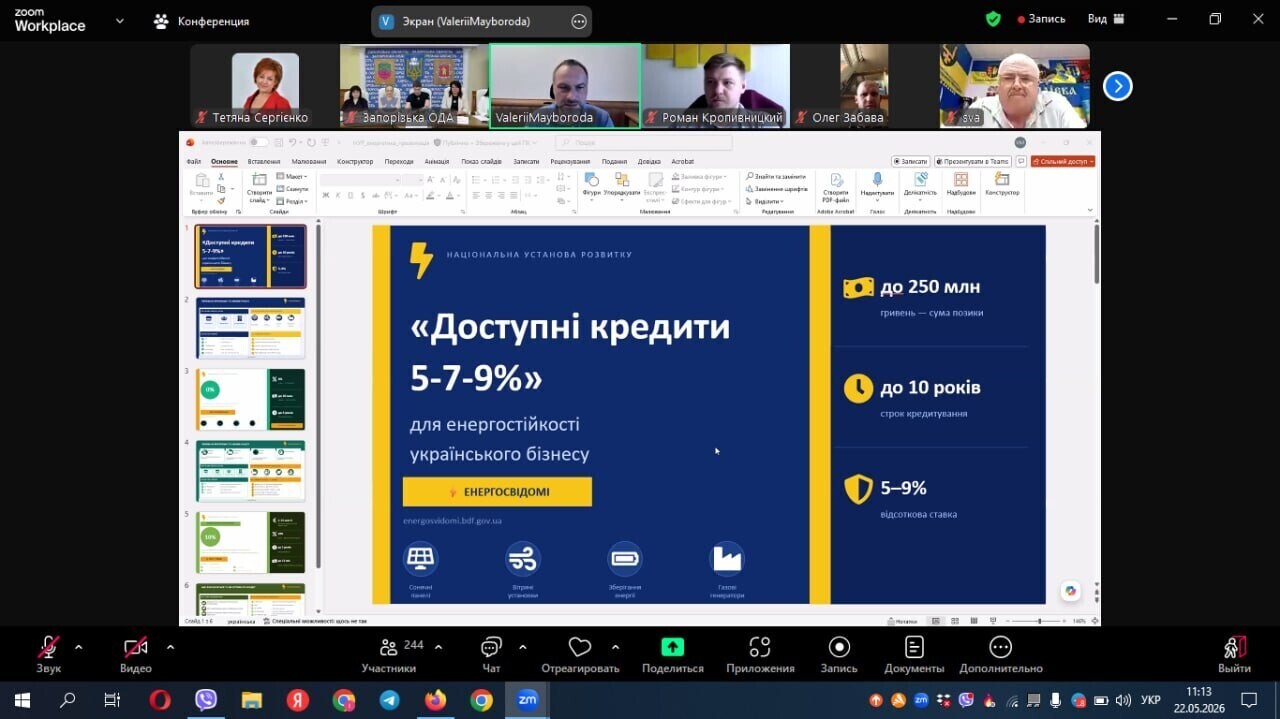Select slide 4 thumbnail

251,471
